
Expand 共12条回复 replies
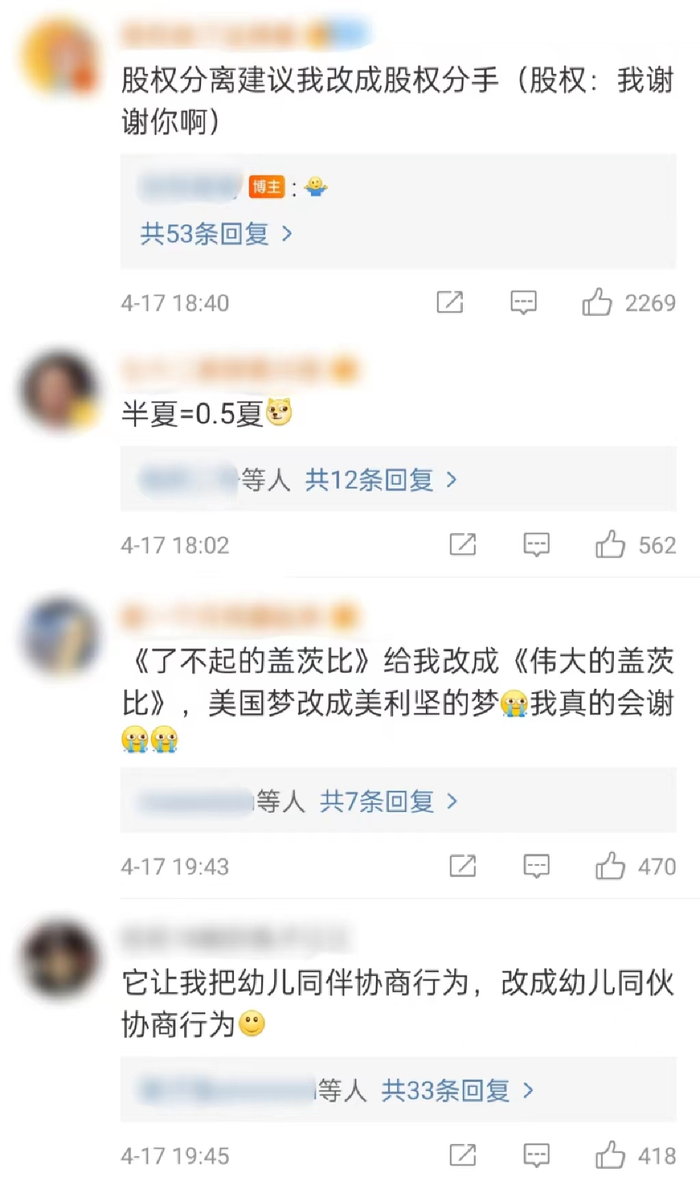(x=381, y=480)
